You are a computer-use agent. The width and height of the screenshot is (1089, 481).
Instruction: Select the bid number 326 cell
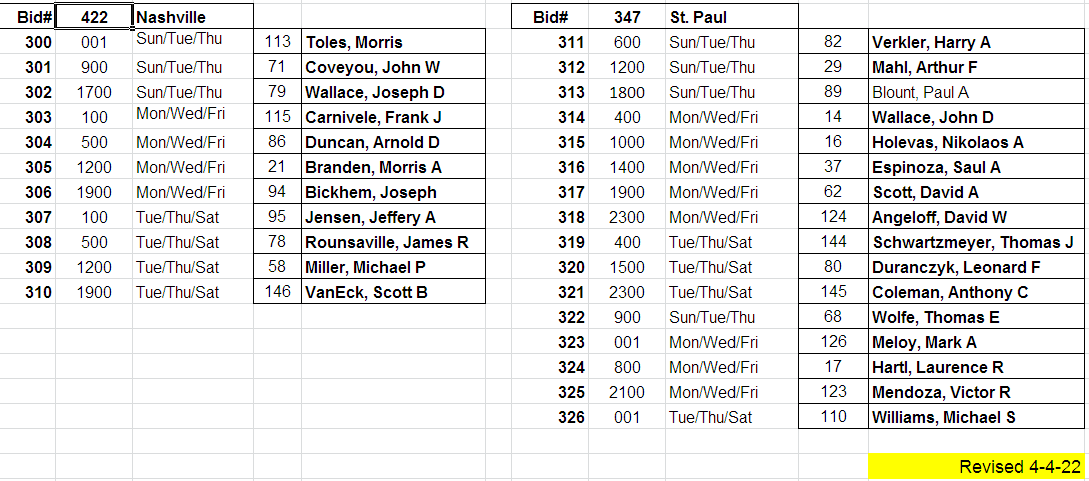point(571,417)
